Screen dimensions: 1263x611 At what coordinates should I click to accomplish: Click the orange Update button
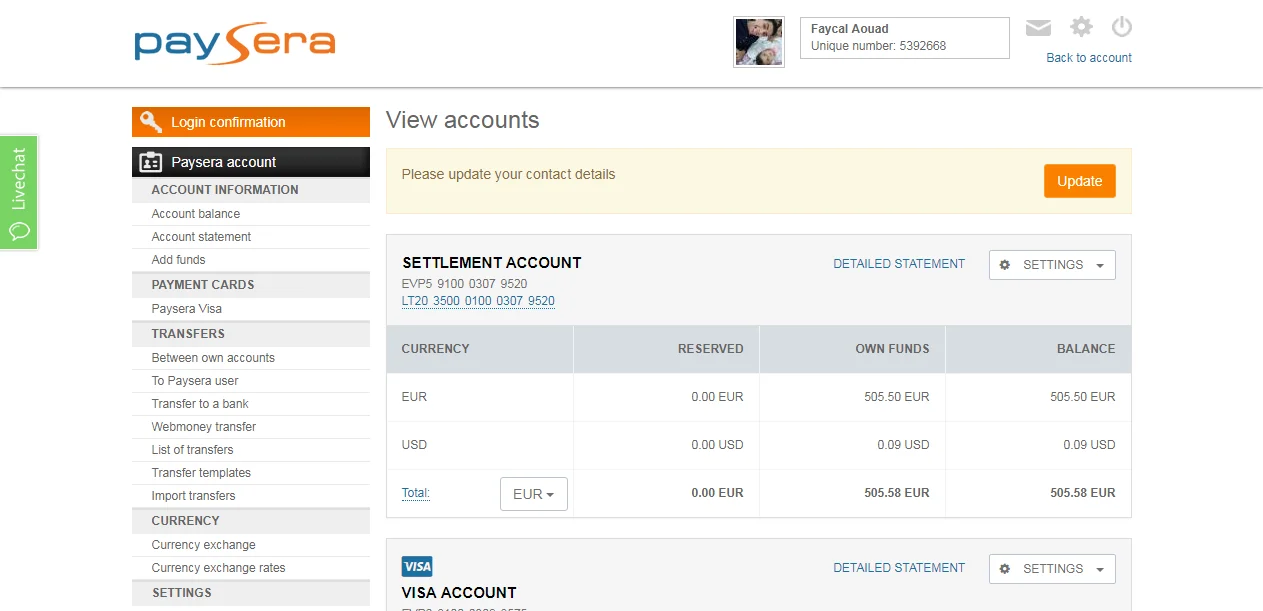point(1079,181)
